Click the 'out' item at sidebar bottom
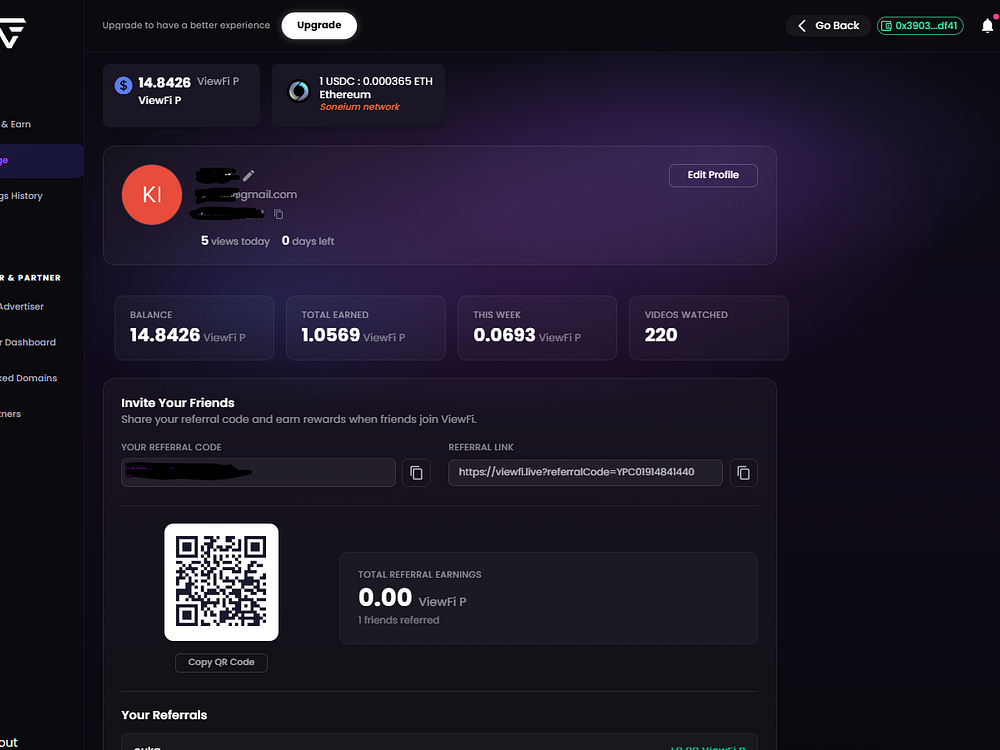This screenshot has height=750, width=1000. (9, 742)
